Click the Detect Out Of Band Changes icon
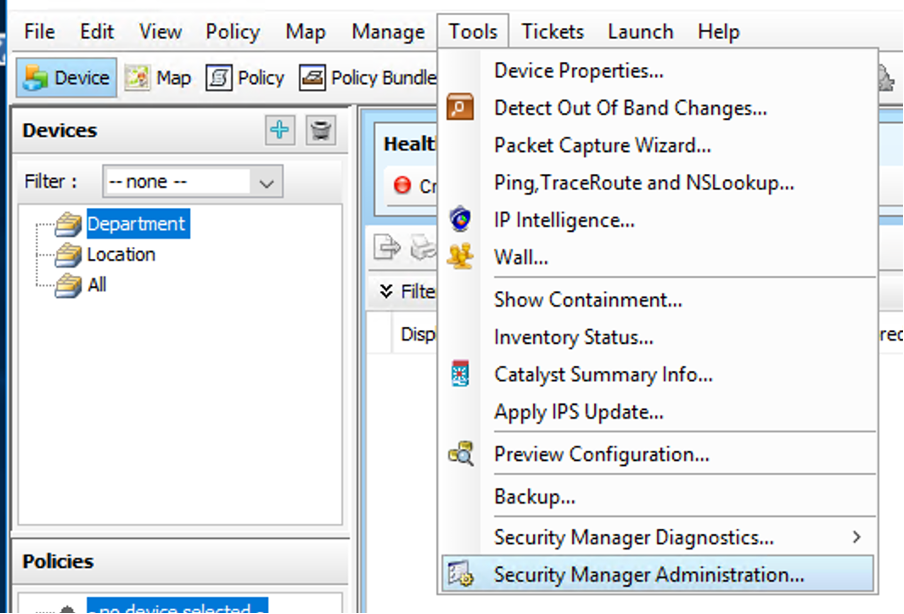Screen dimensions: 904x614 pos(460,107)
